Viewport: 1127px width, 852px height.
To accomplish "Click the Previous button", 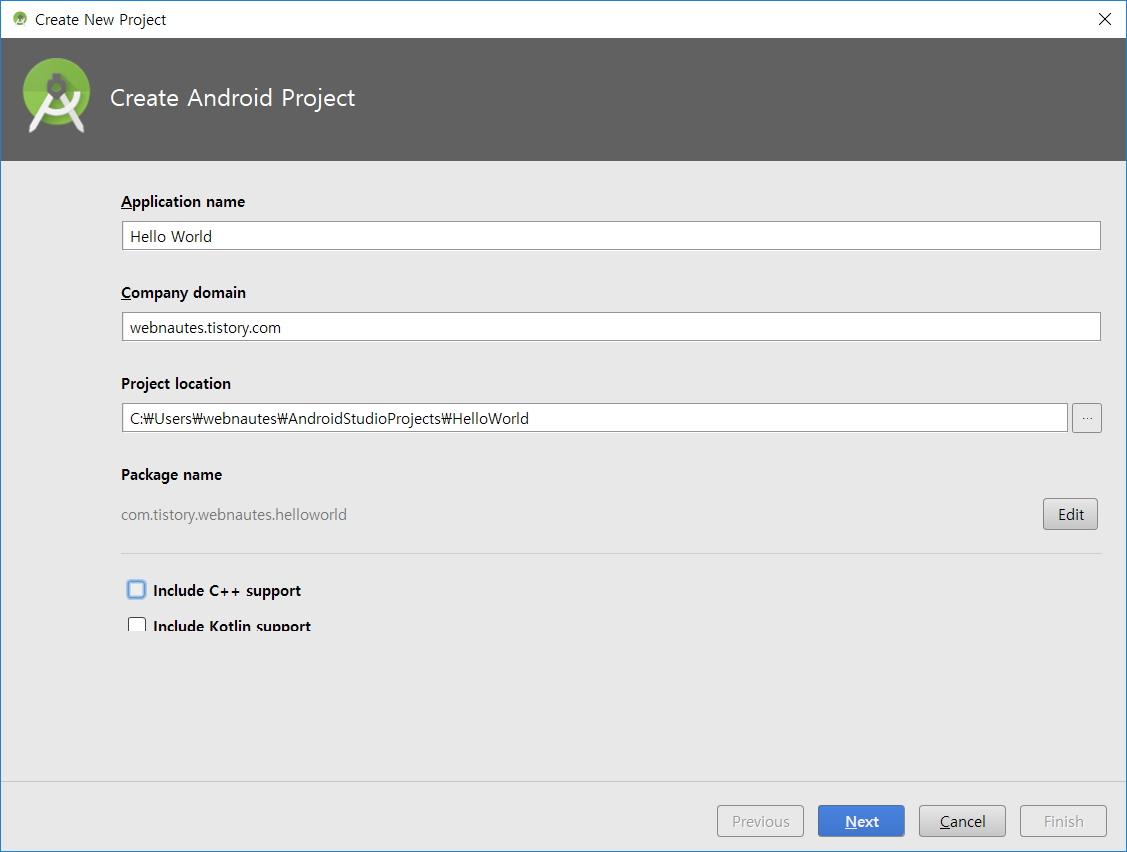I will coord(760,821).
